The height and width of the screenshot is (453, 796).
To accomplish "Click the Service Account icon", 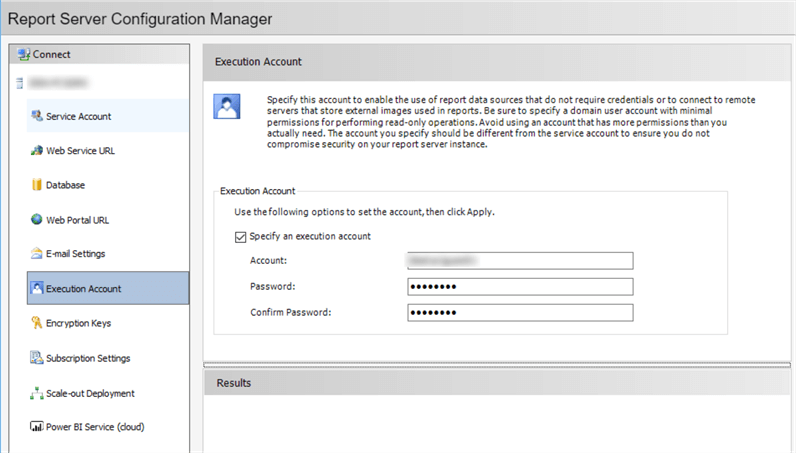I will [37, 116].
